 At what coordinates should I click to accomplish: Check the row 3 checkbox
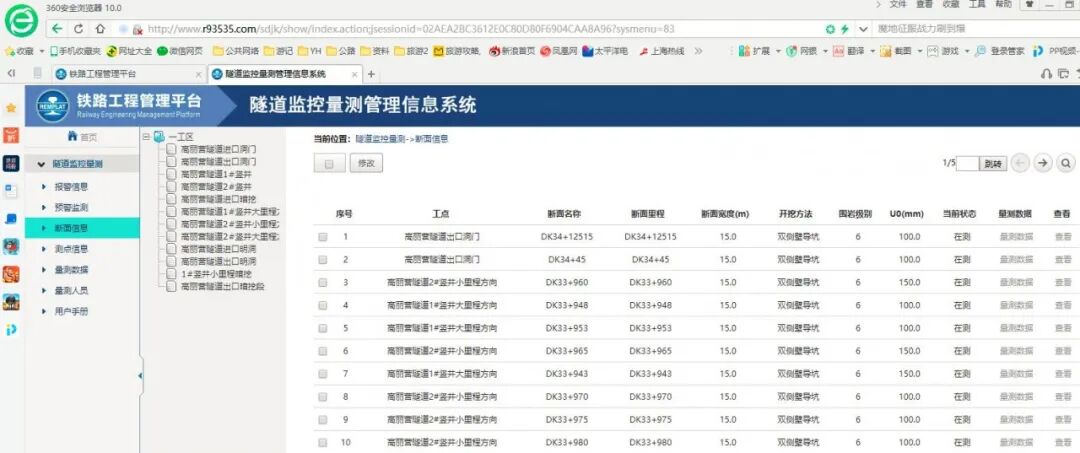click(x=322, y=282)
